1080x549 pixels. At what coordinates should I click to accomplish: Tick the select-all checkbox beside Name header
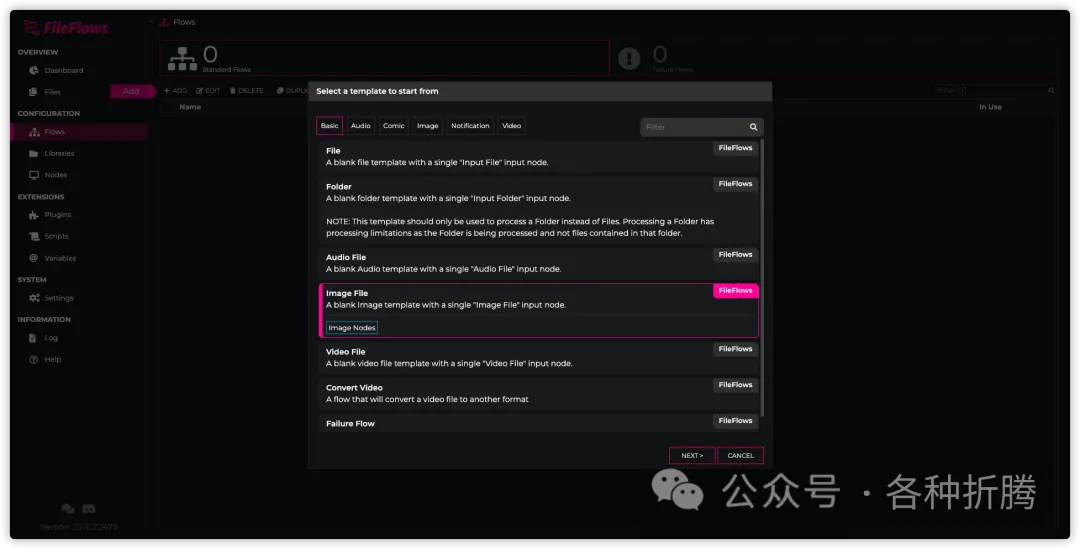click(x=168, y=107)
